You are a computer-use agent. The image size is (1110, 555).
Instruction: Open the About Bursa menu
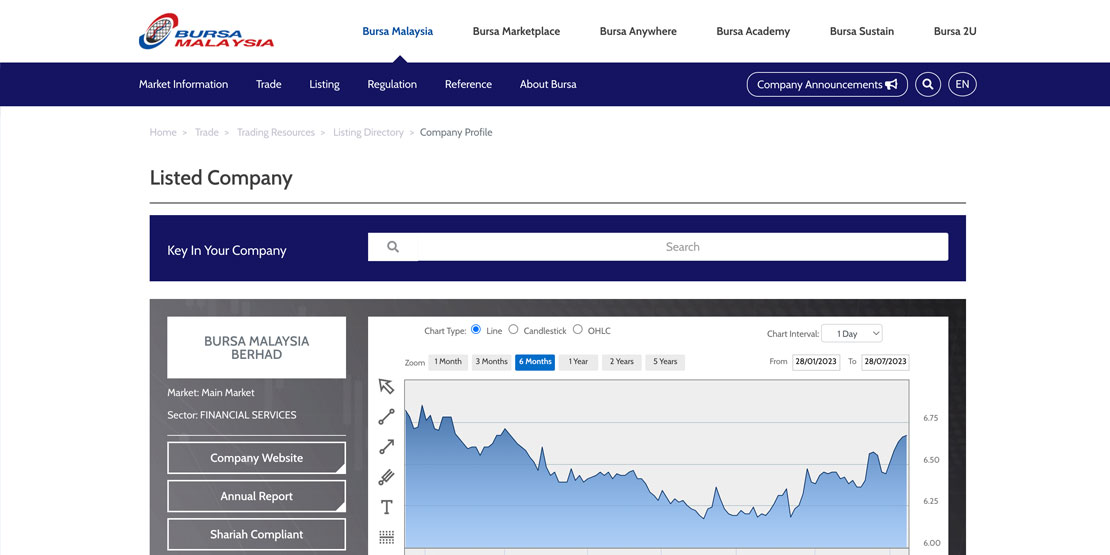point(548,84)
